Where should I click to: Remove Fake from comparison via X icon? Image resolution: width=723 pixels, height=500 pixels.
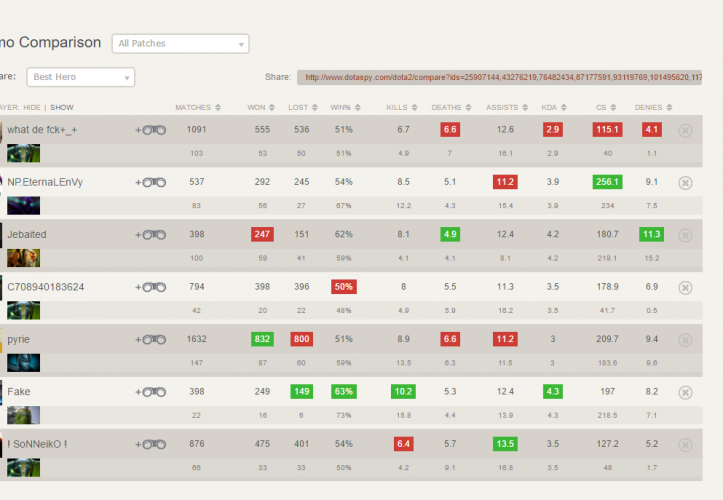click(x=685, y=392)
